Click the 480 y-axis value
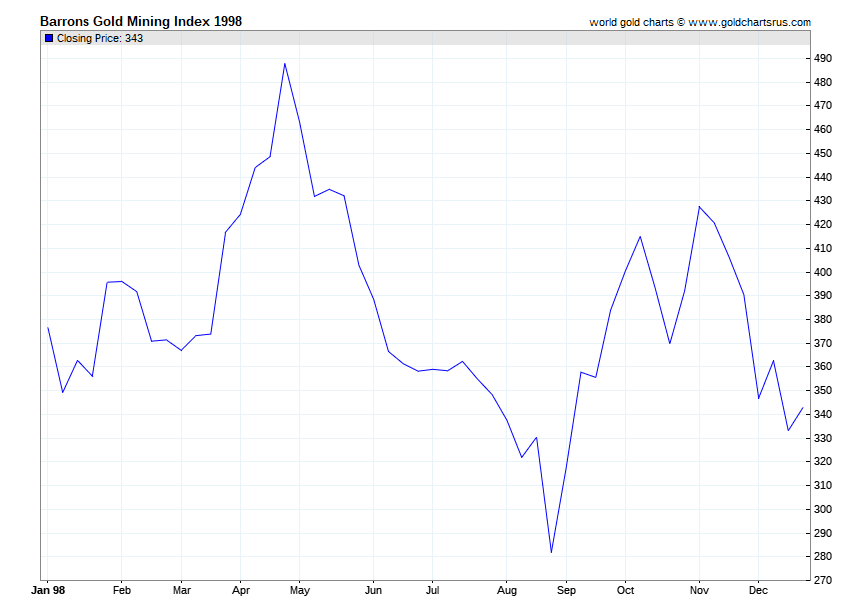 pyautogui.click(x=823, y=82)
